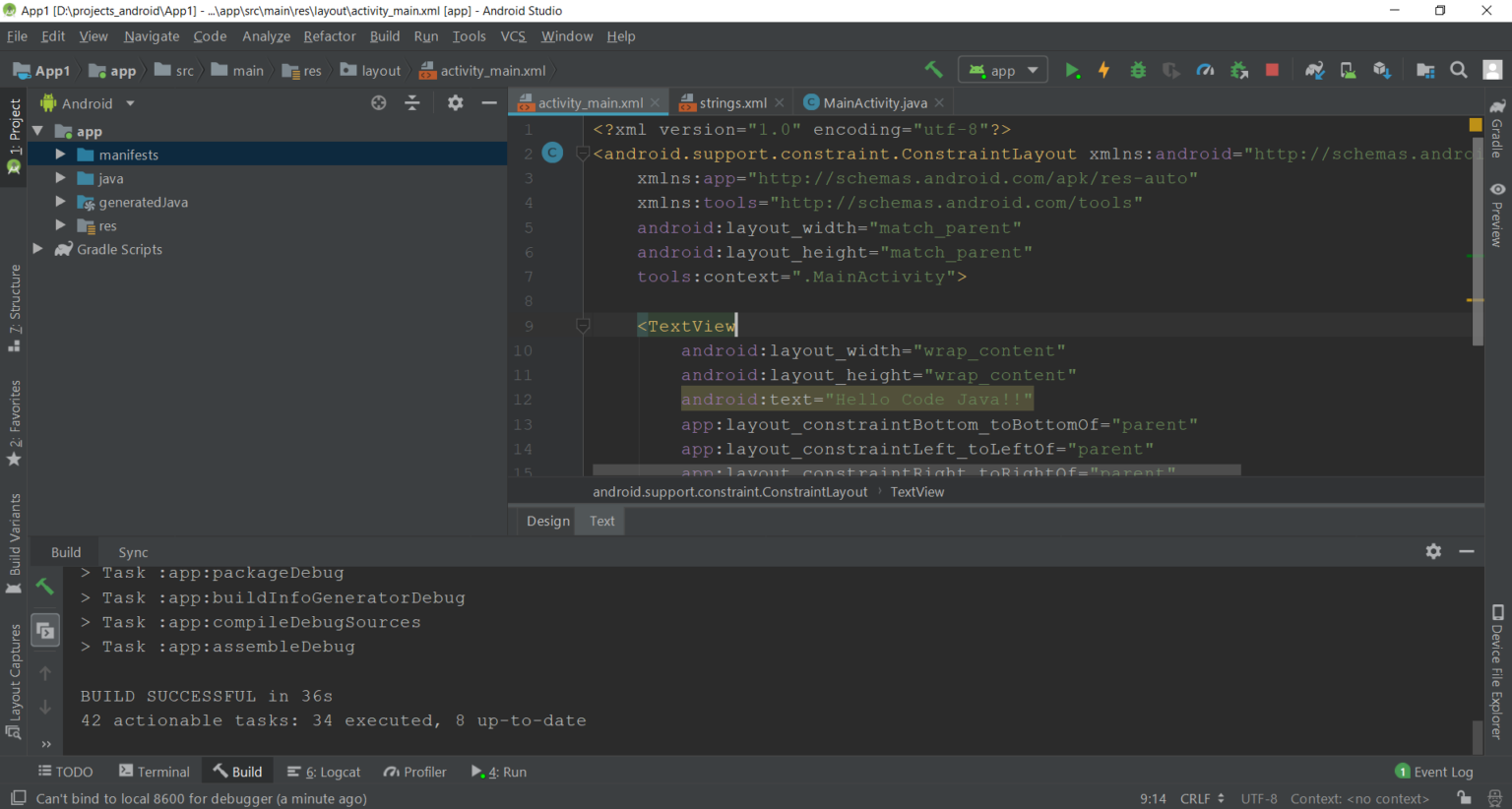Toggle the Gradle tool window
1512x809 pixels.
1497,128
